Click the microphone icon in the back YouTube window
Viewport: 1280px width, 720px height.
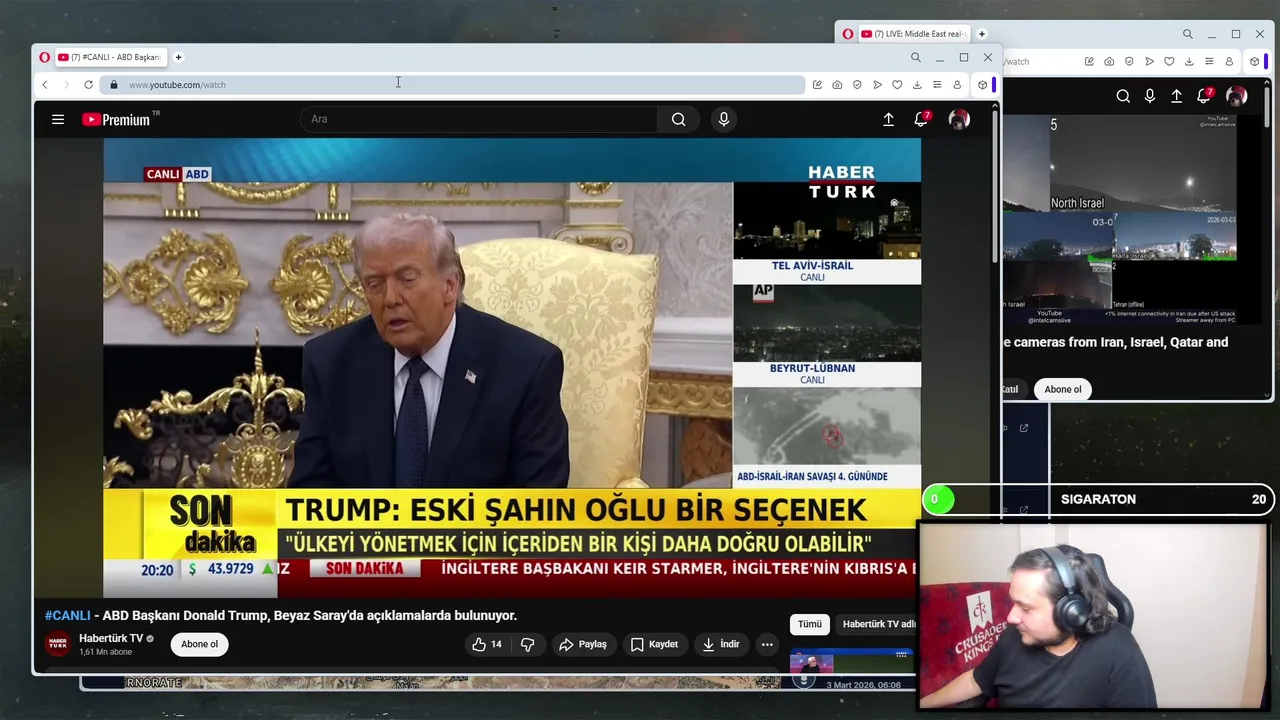[1150, 96]
